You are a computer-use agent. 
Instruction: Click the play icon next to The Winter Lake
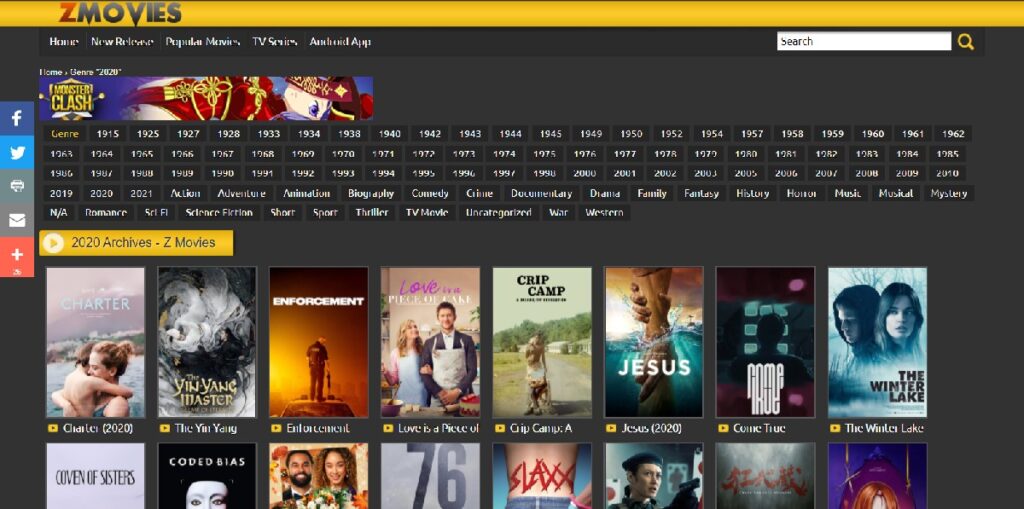tap(835, 429)
